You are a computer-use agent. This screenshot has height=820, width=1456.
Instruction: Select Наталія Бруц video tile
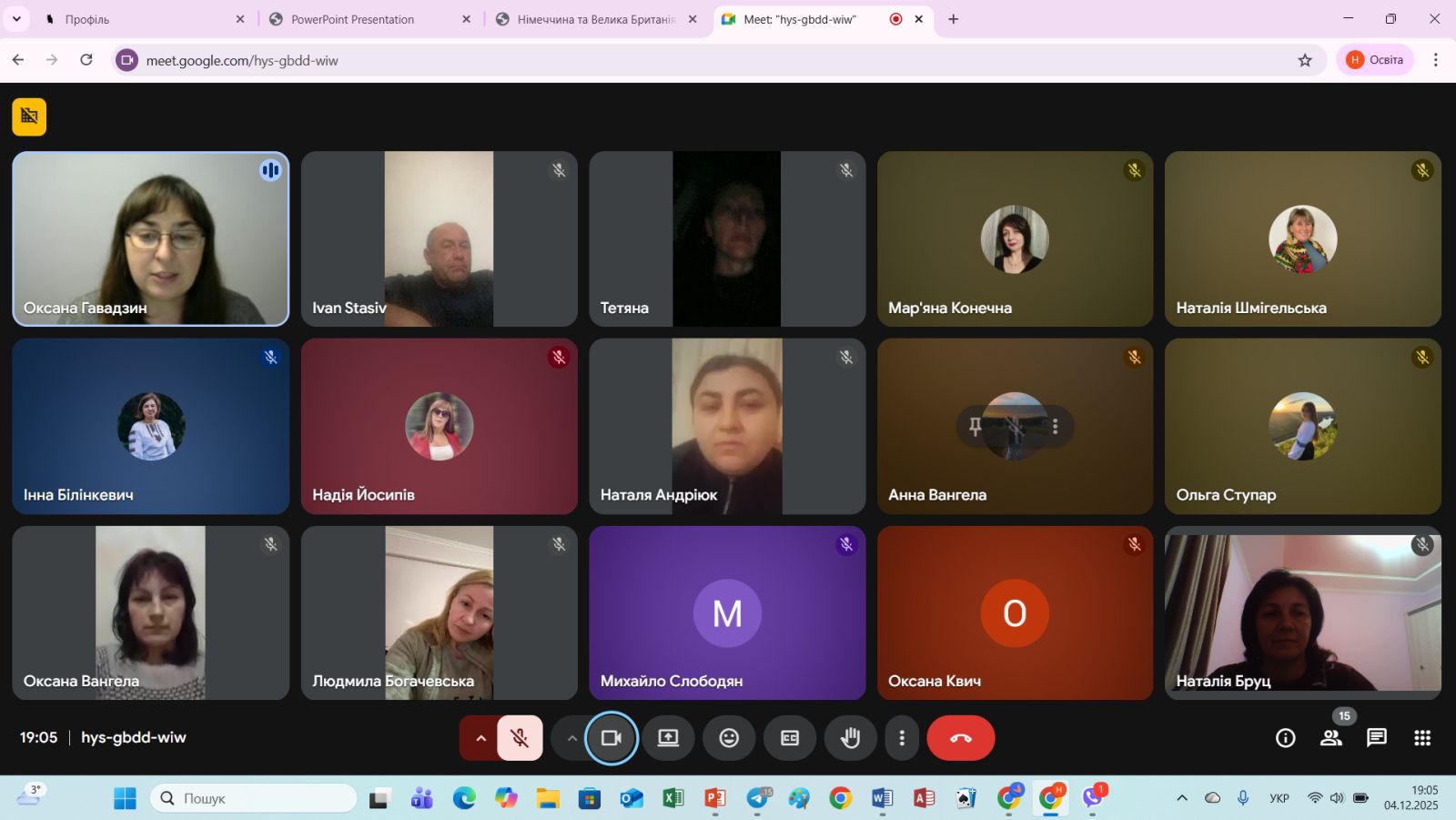coord(1302,612)
